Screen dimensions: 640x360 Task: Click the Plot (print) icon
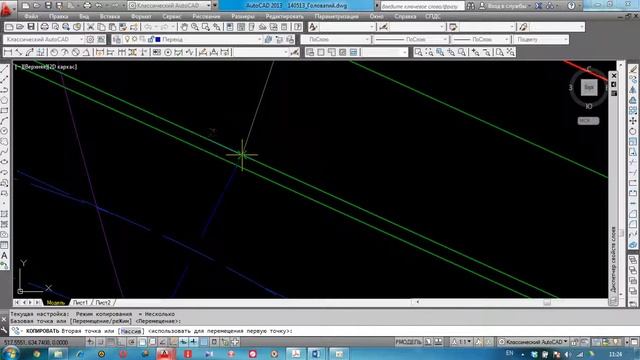pos(44,27)
